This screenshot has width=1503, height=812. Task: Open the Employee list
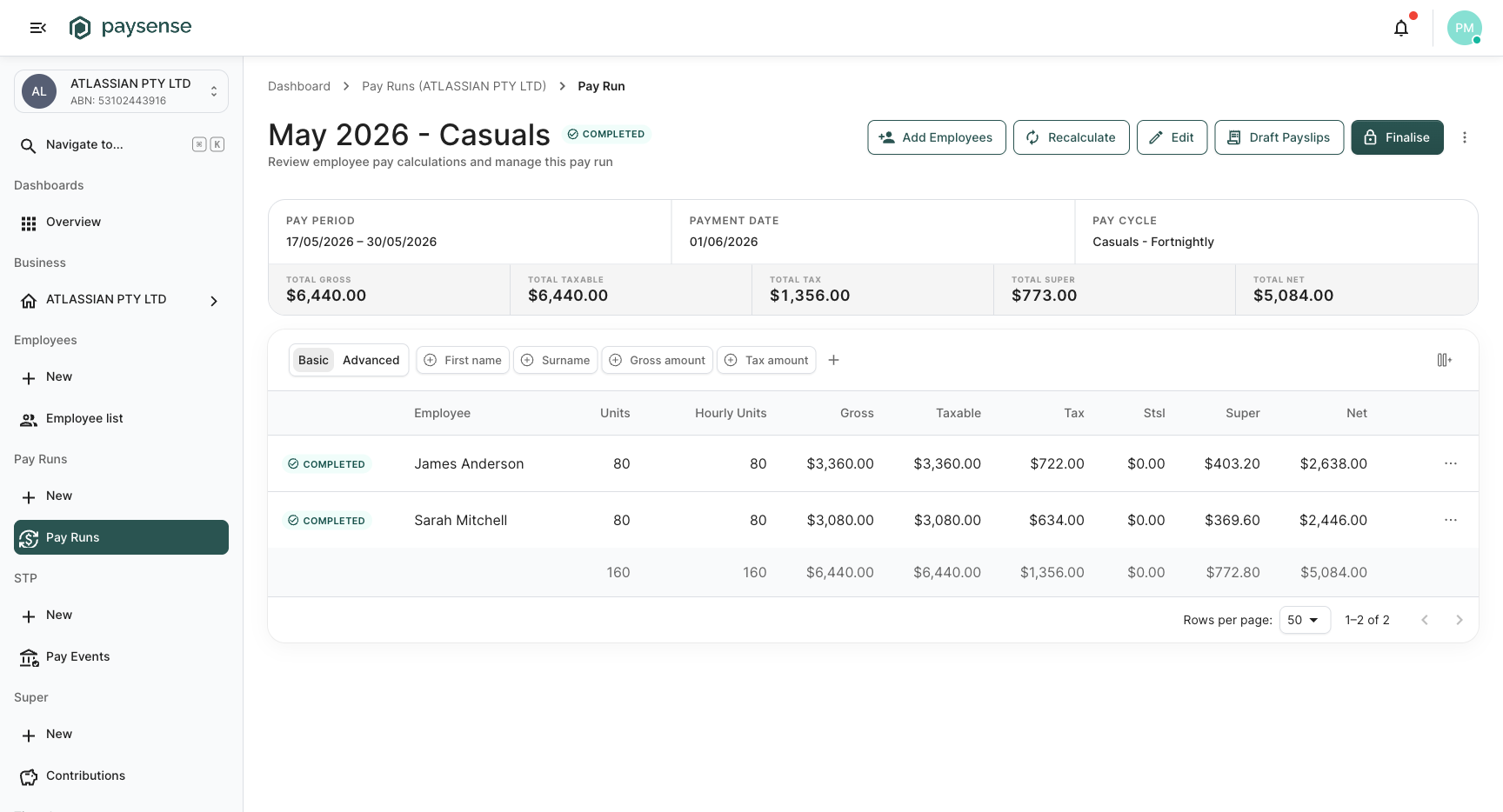tap(121, 419)
